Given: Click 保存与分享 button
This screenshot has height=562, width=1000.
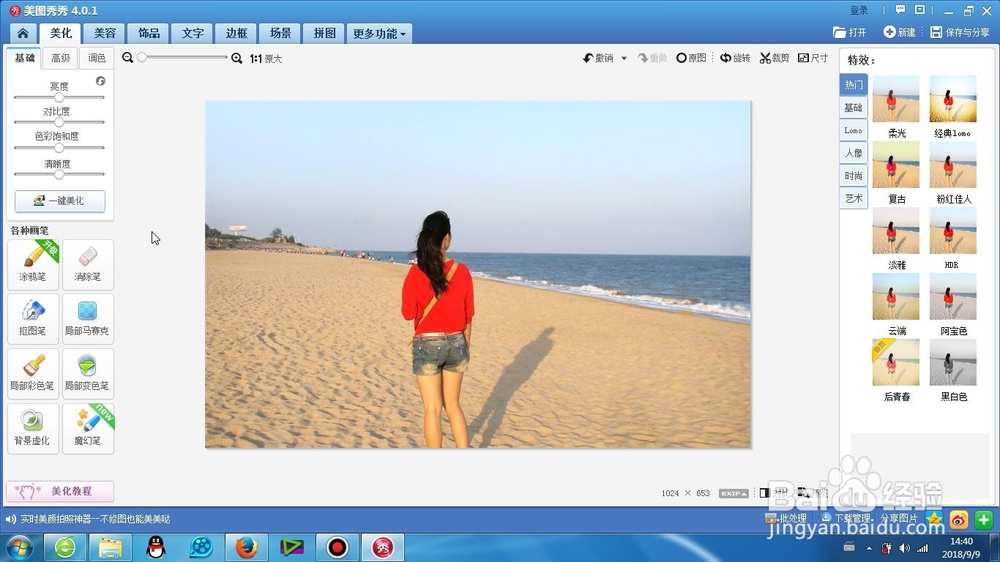Looking at the screenshot, I should tap(960, 32).
